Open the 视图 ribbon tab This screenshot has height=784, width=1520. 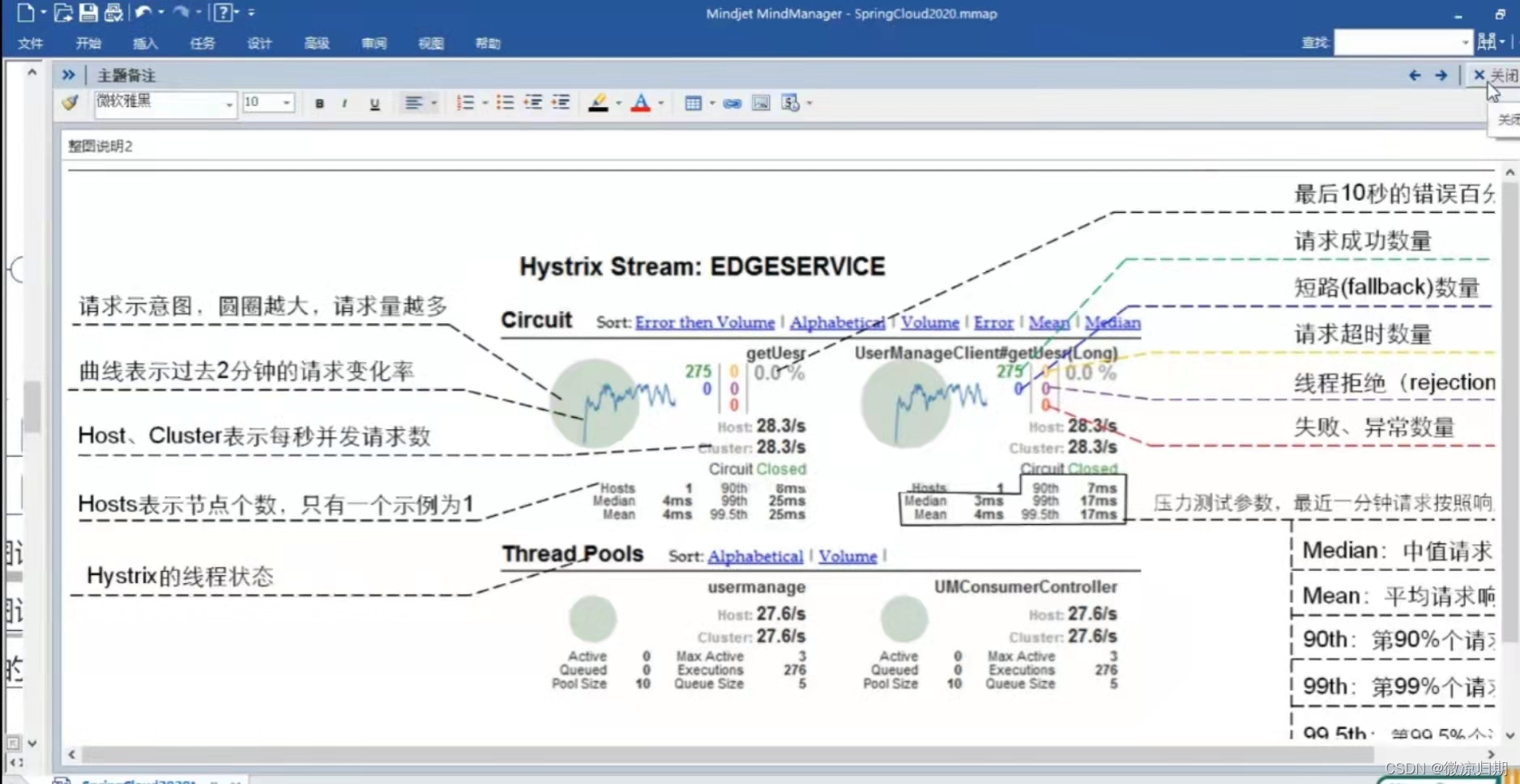[431, 43]
